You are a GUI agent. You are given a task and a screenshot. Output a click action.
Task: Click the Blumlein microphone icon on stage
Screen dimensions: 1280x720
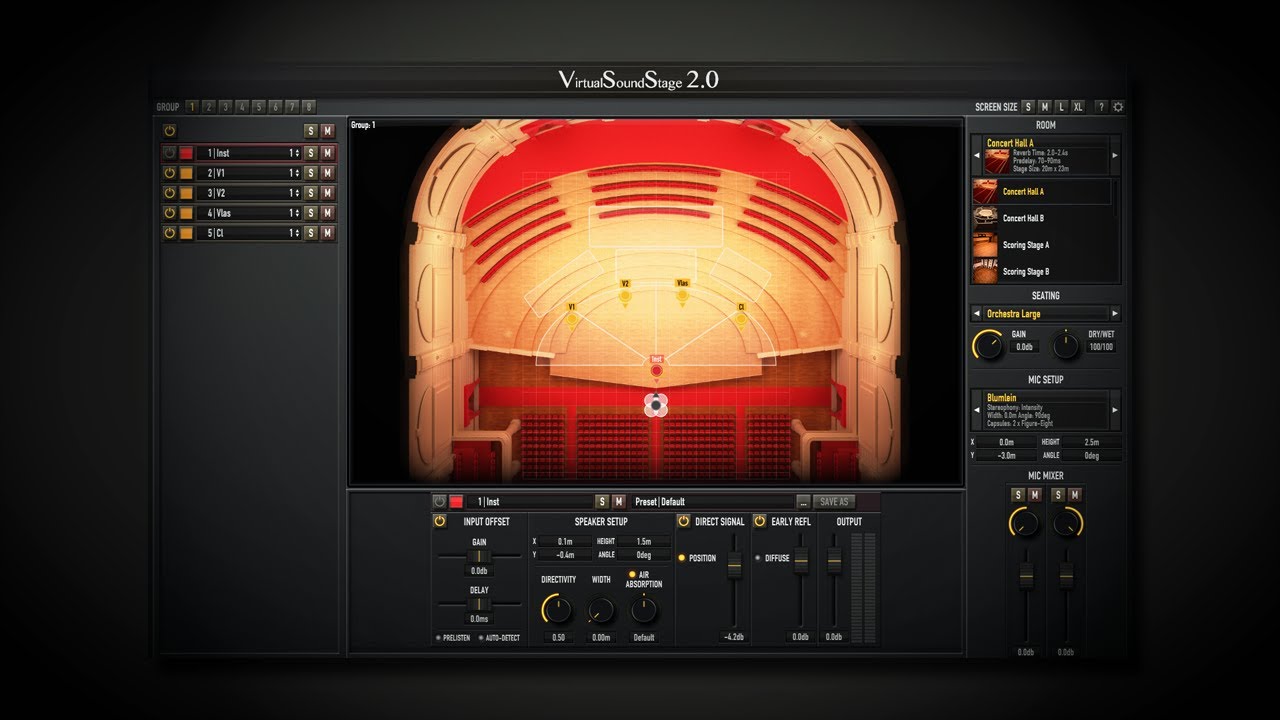[x=656, y=405]
